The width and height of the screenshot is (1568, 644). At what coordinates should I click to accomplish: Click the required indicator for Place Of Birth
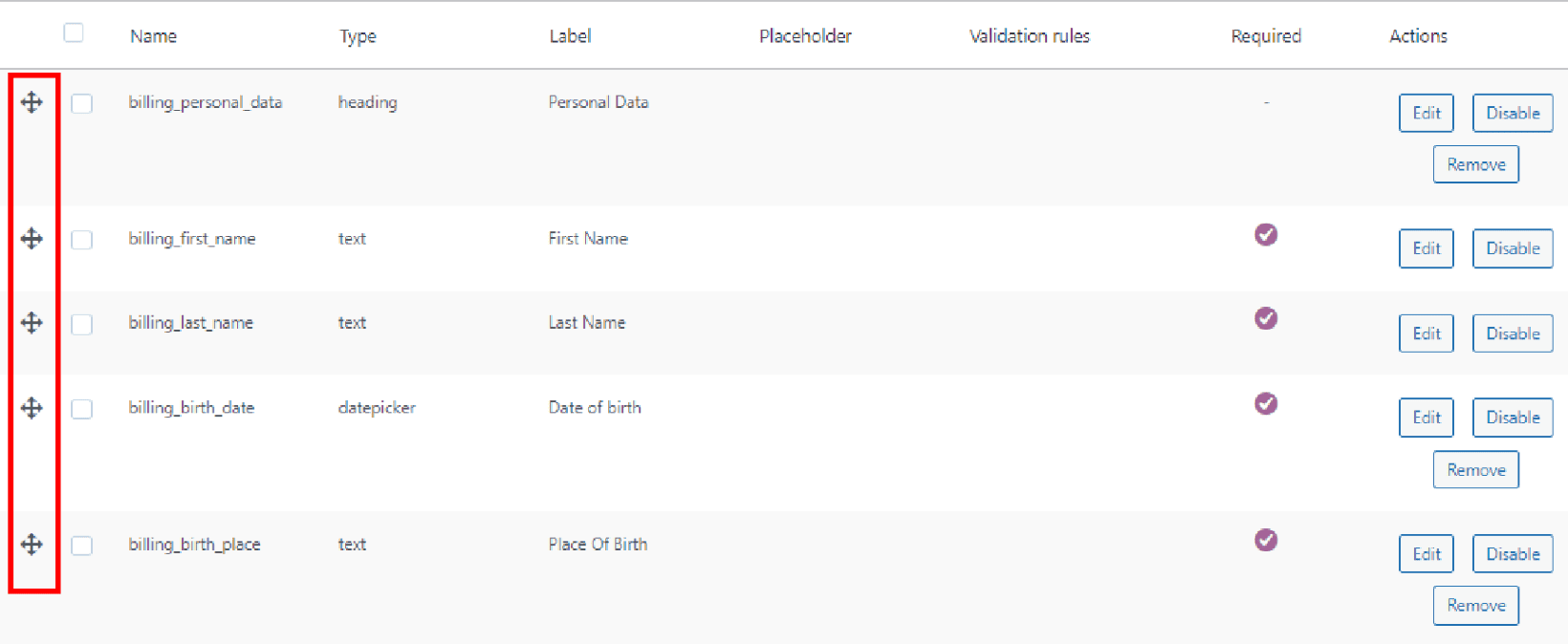pos(1265,540)
